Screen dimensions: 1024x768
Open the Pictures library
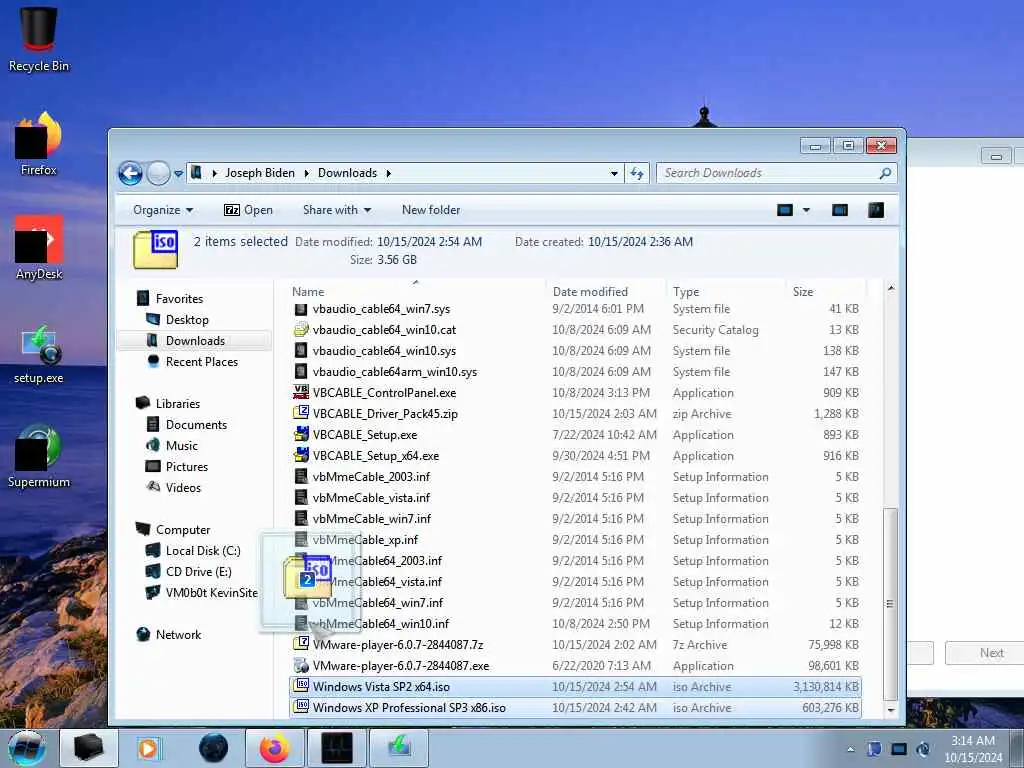point(186,466)
